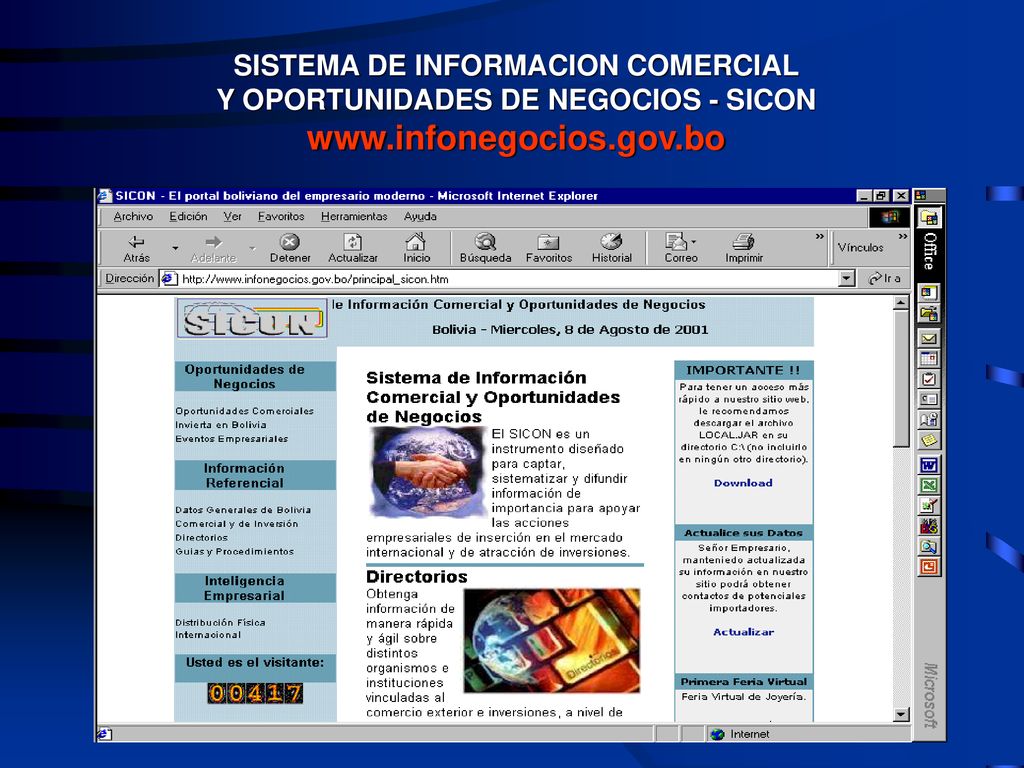
Task: Click the Distribución Física Internacional link
Action: point(220,628)
